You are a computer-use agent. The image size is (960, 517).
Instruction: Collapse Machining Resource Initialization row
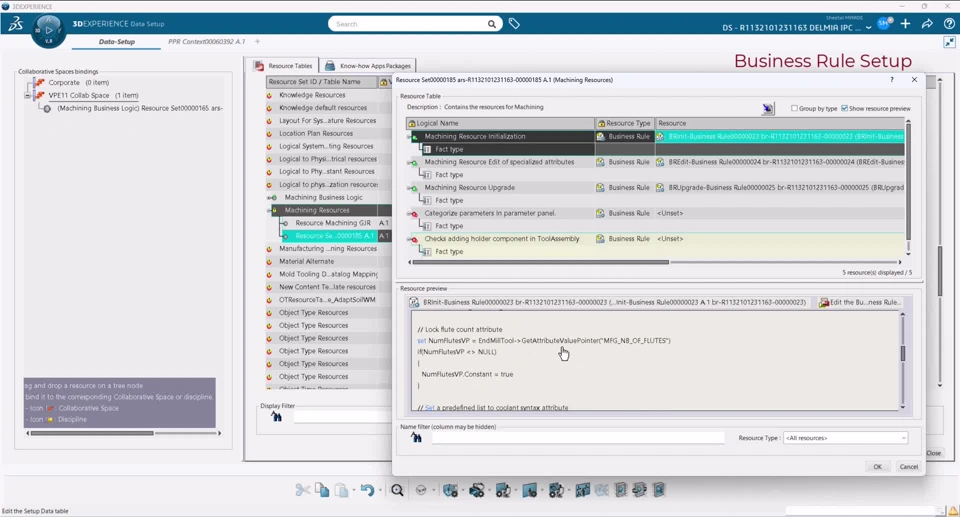click(409, 137)
